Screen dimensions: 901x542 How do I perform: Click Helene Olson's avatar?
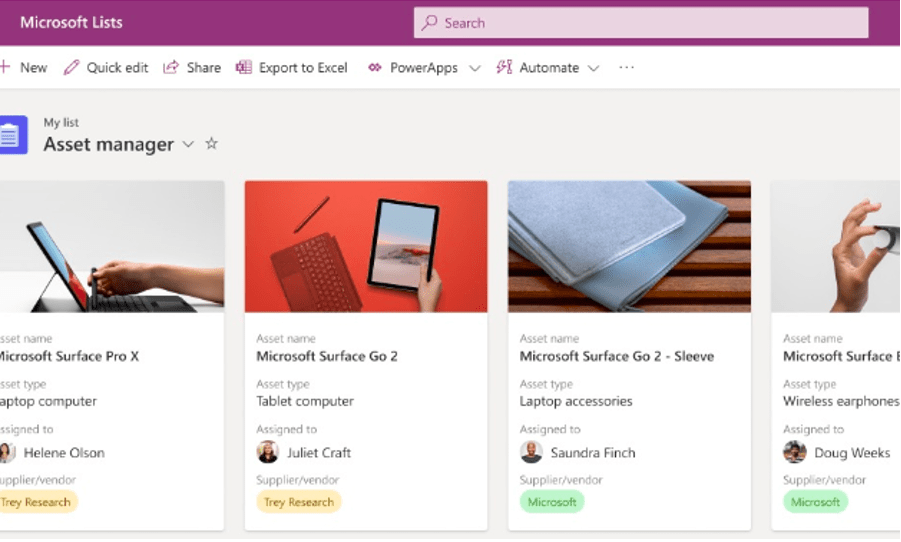click(7, 452)
